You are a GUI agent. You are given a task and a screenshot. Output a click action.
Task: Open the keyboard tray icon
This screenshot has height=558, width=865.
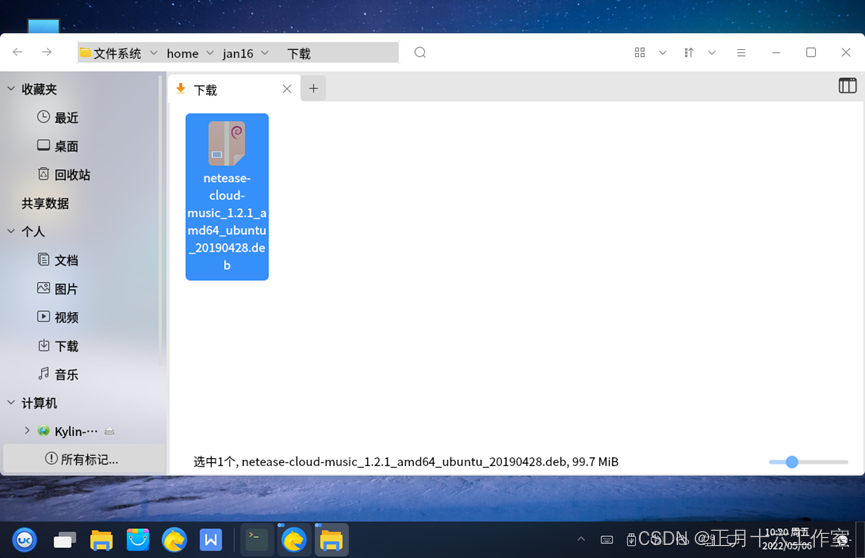tap(607, 540)
